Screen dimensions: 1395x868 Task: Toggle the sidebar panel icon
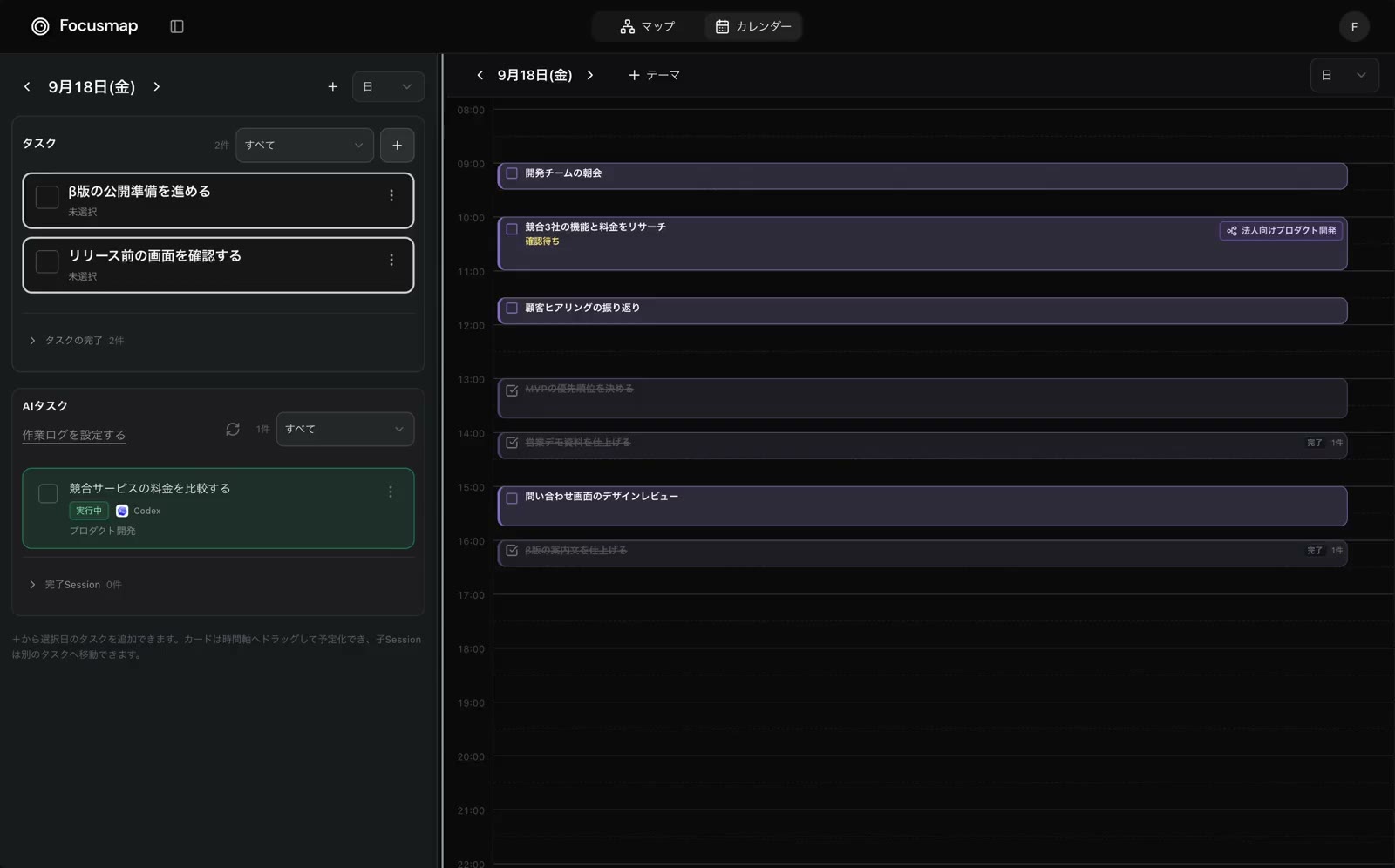click(x=177, y=26)
